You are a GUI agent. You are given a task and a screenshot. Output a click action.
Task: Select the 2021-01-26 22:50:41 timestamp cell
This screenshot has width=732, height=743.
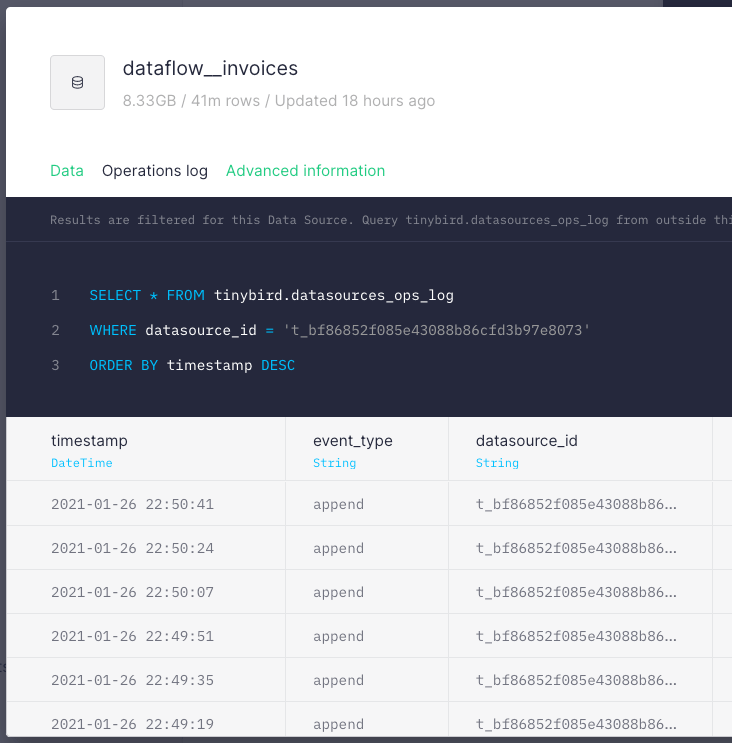coord(132,504)
